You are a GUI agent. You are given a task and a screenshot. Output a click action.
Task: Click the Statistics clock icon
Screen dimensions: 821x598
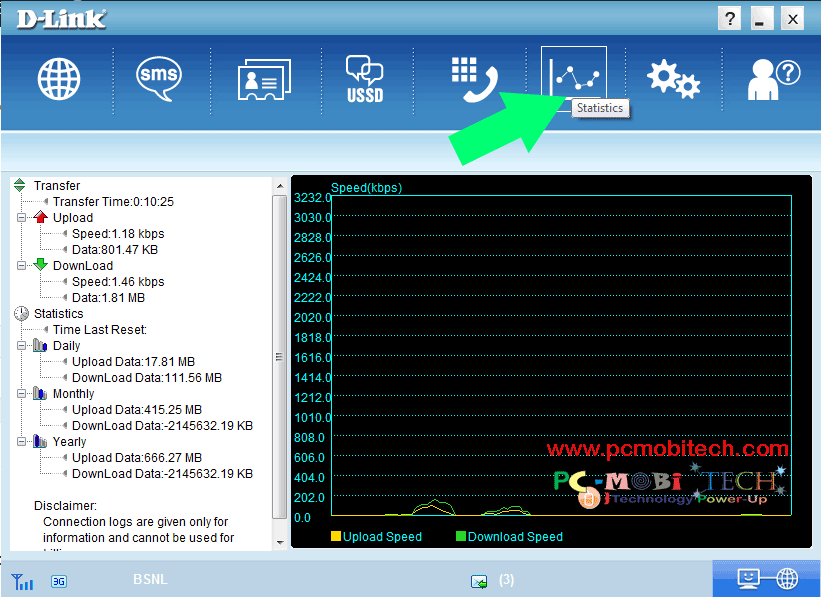[x=21, y=314]
